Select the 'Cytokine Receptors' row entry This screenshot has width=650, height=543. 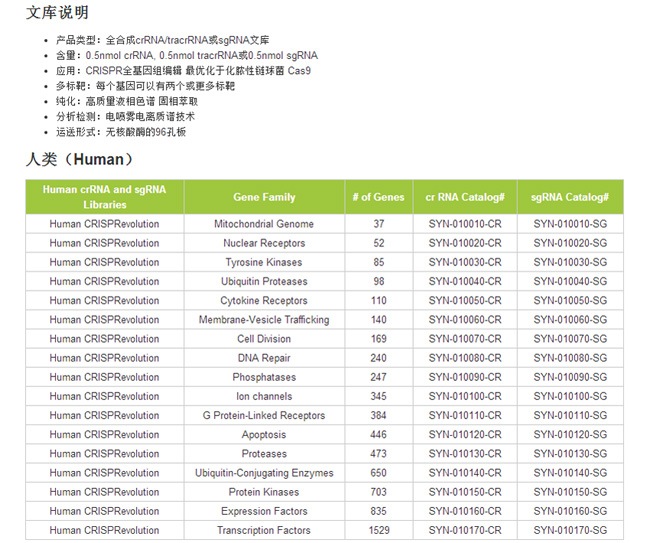(264, 301)
